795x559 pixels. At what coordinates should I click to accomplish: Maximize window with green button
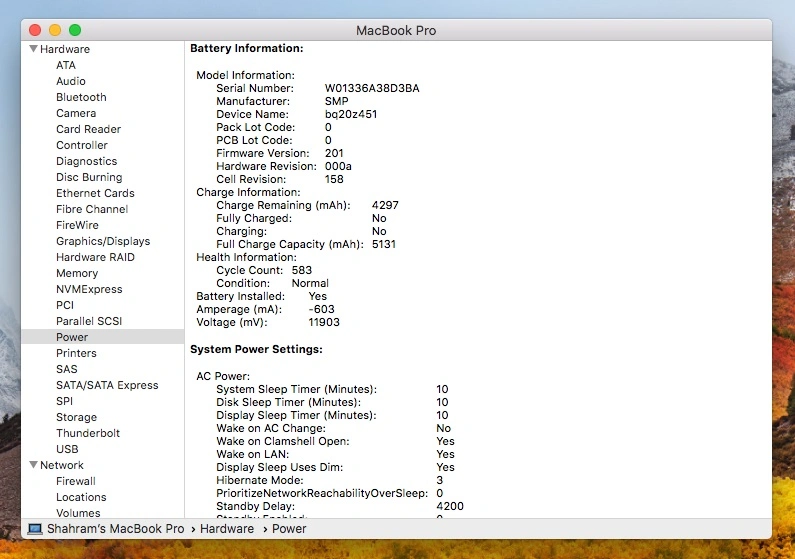pos(75,30)
